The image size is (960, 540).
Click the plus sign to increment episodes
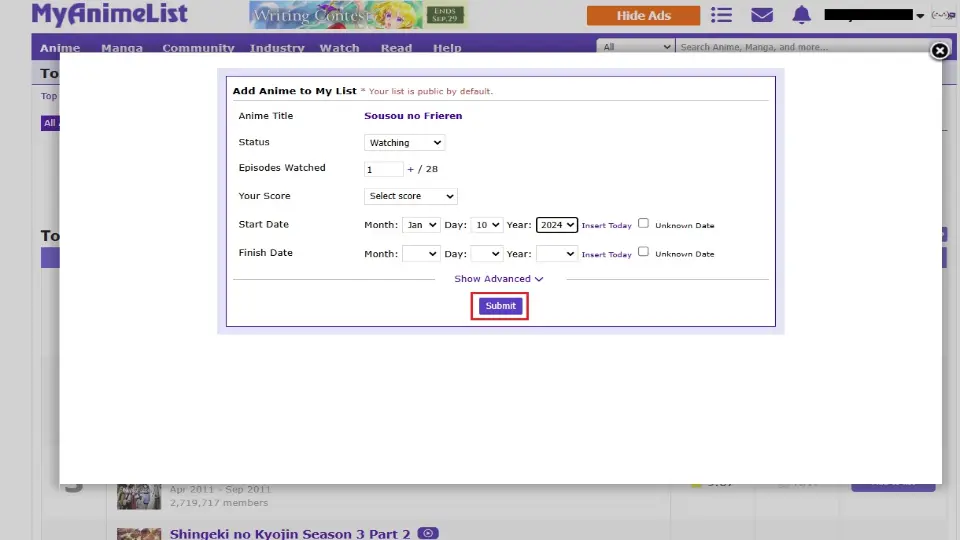click(410, 169)
